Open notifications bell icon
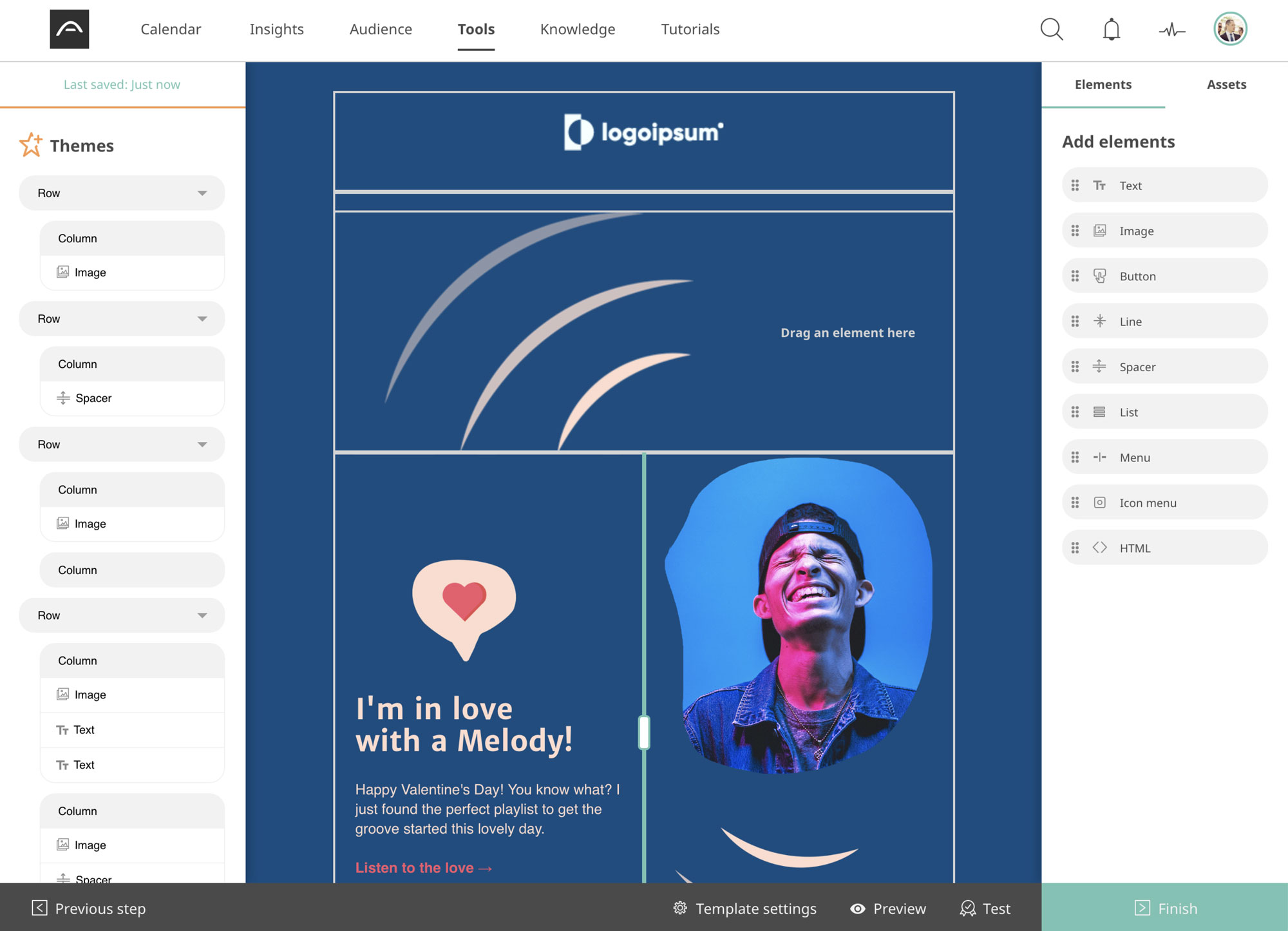This screenshot has height=931, width=1288. point(1112,30)
